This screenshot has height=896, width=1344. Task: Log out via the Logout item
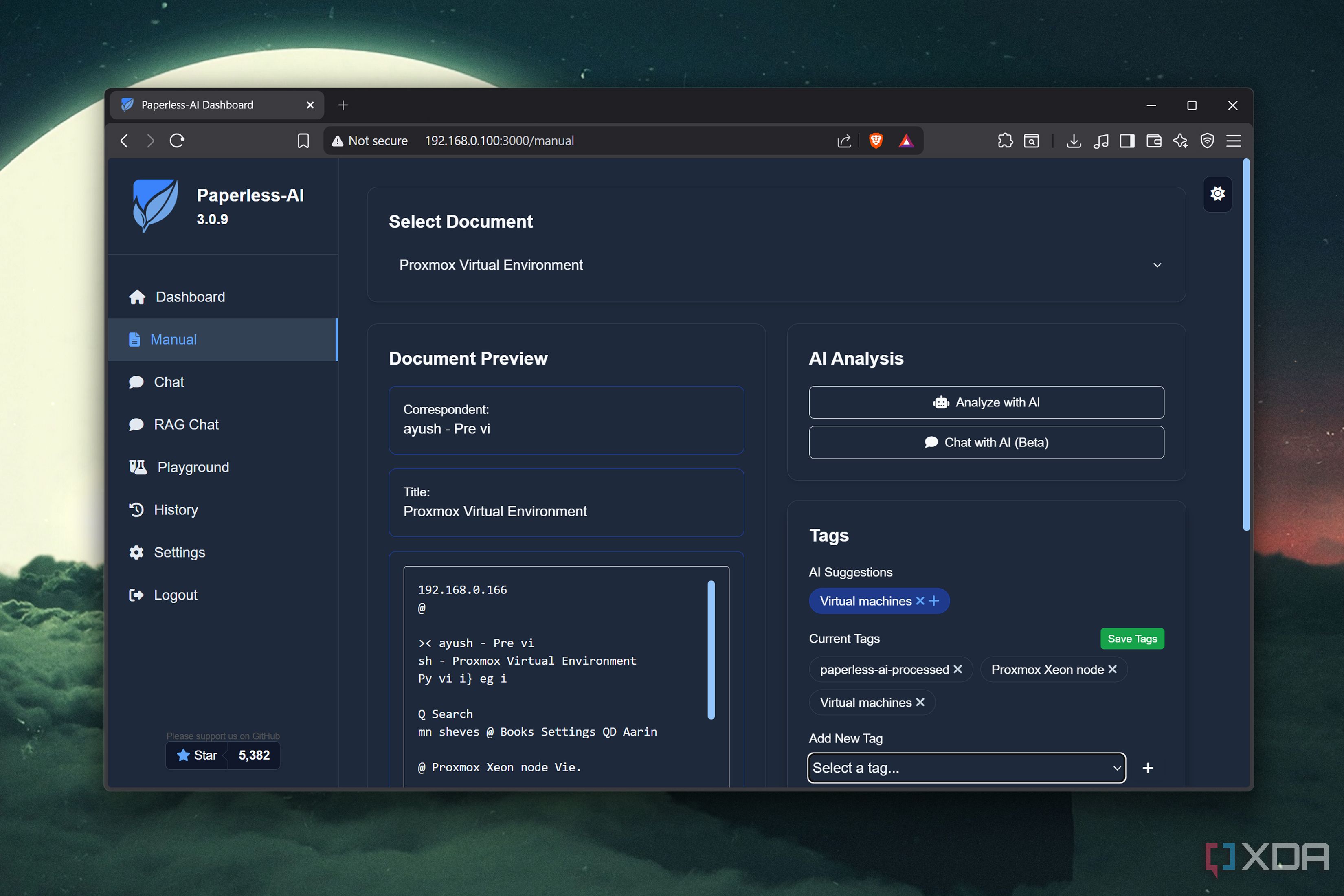(223, 595)
